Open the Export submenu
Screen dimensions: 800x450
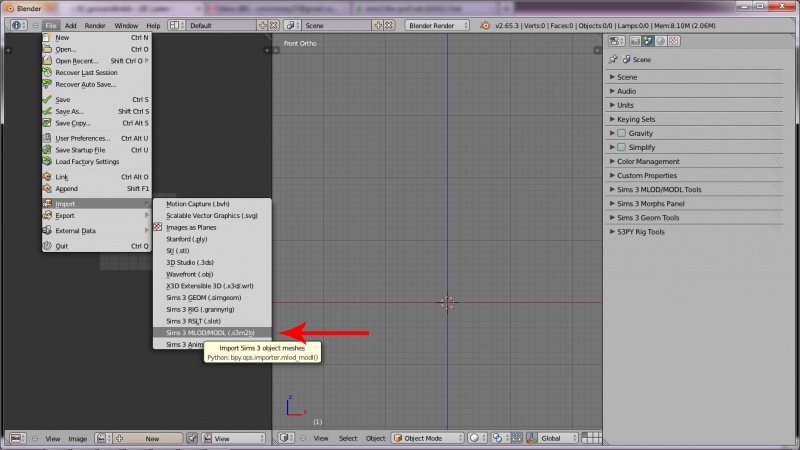point(96,215)
